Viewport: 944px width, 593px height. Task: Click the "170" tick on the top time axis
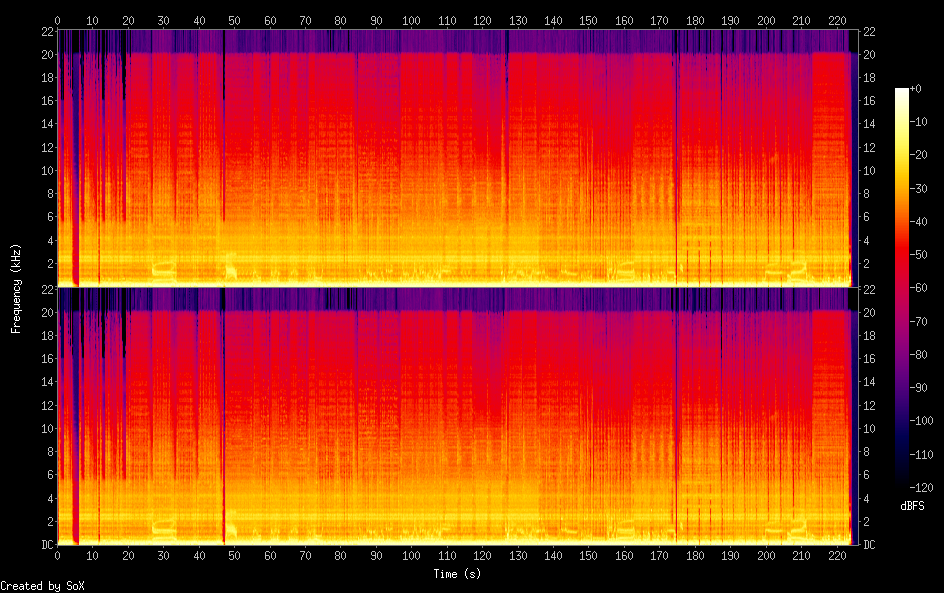tap(659, 19)
